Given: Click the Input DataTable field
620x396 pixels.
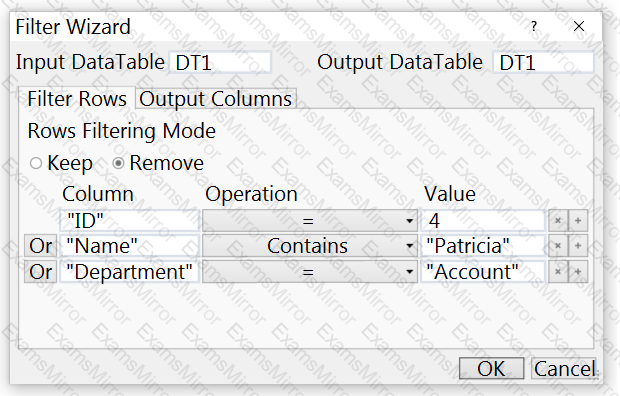Looking at the screenshot, I should (x=220, y=63).
